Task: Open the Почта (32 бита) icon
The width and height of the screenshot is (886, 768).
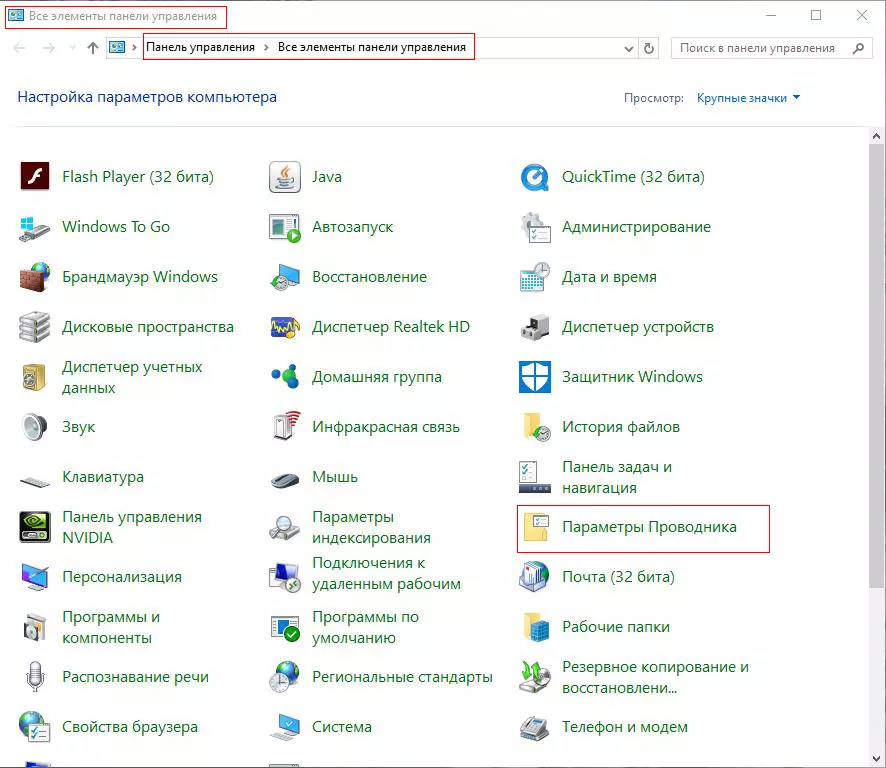Action: [535, 577]
